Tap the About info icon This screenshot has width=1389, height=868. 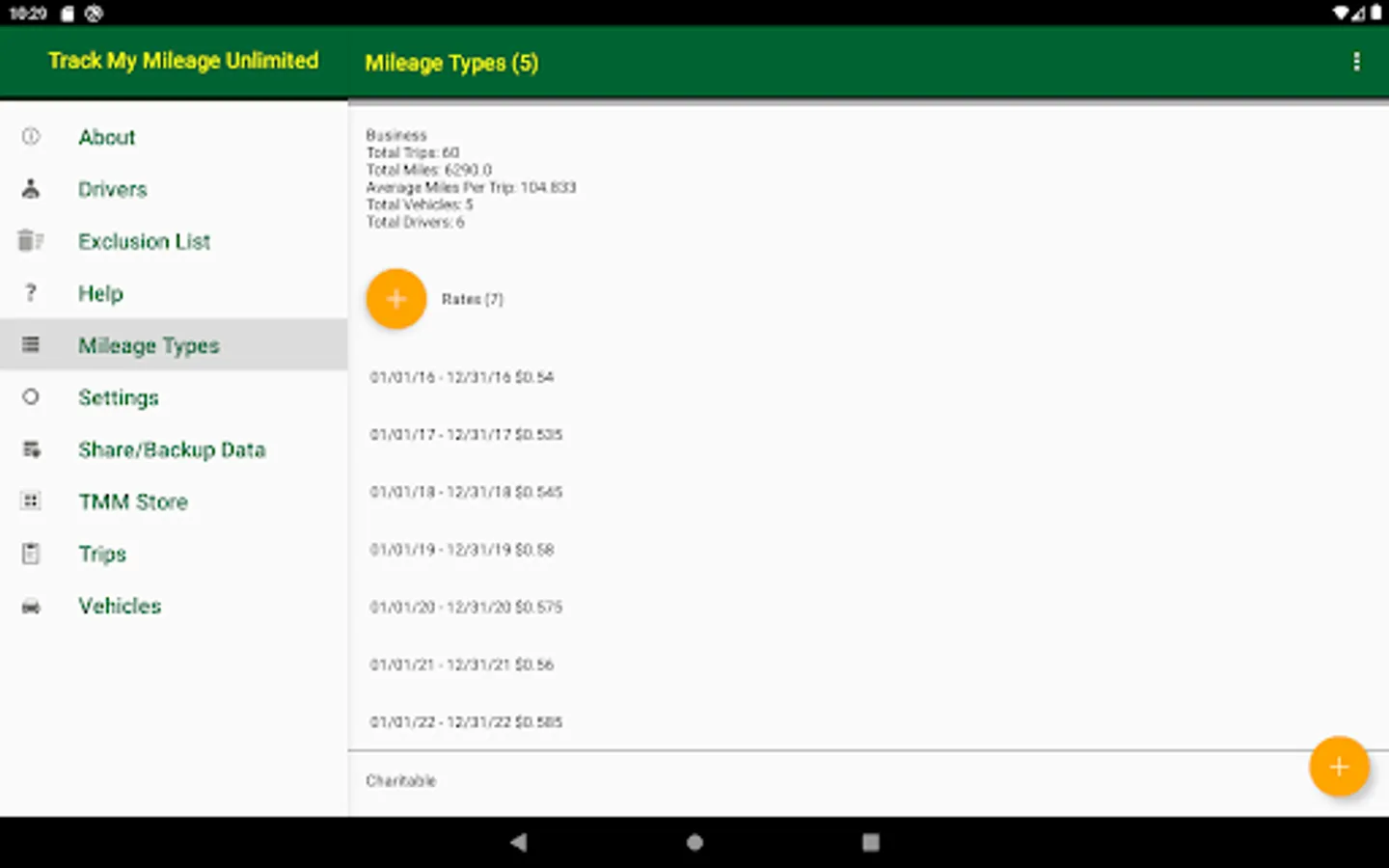pos(31,136)
